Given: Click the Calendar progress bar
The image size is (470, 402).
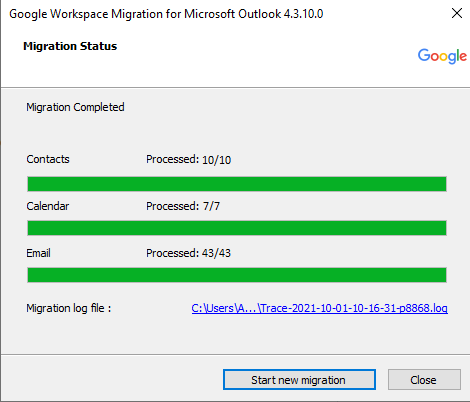Looking at the screenshot, I should pos(237,228).
